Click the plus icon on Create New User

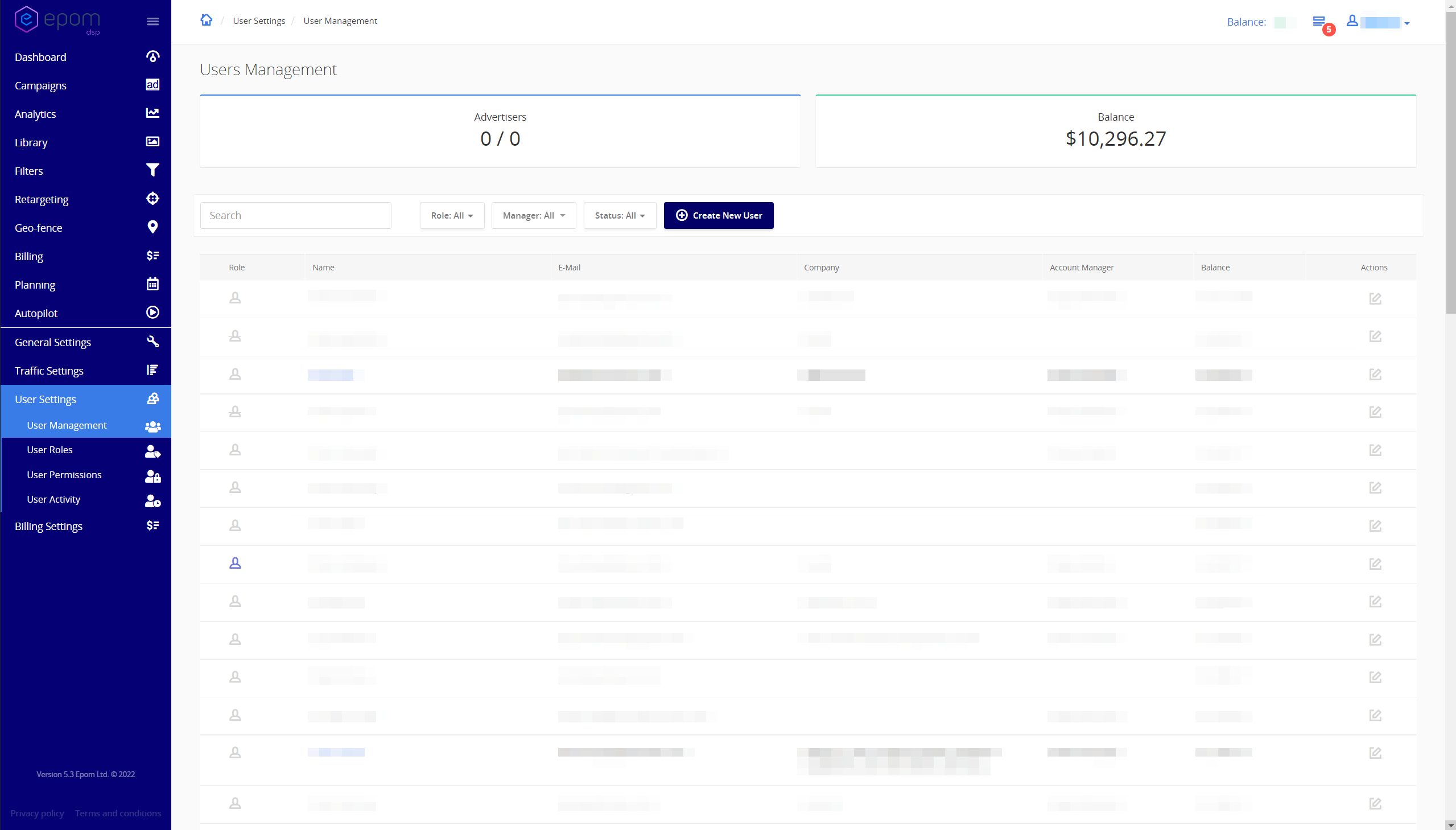pos(681,216)
